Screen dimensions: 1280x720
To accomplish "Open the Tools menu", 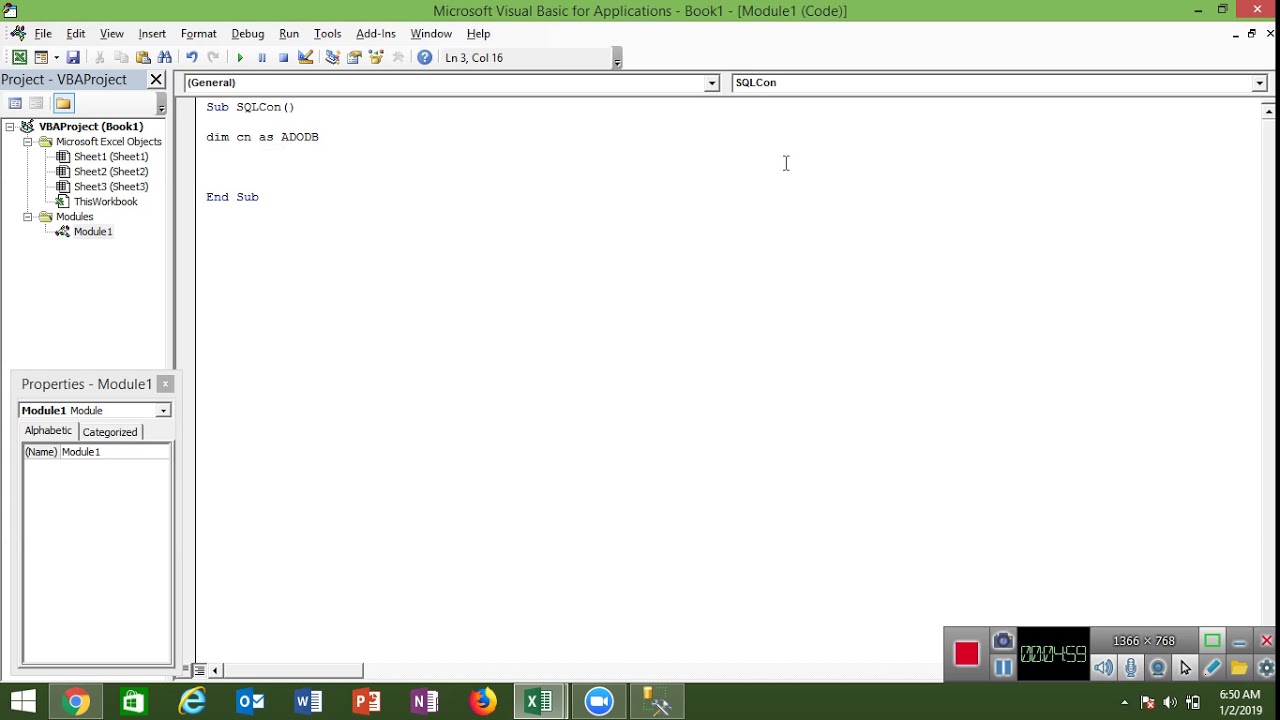I will pyautogui.click(x=327, y=34).
